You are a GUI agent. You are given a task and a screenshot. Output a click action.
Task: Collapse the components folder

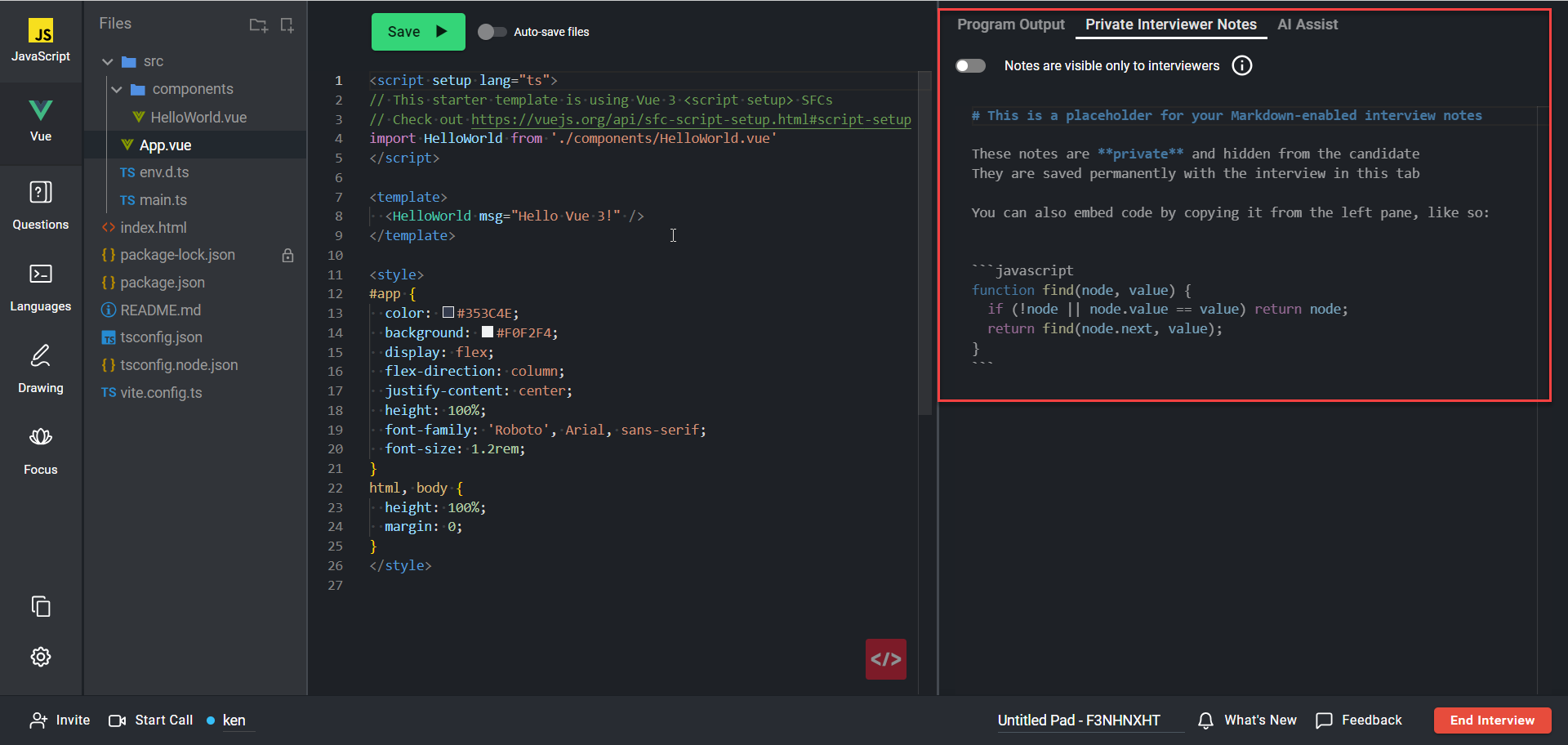pyautogui.click(x=117, y=90)
